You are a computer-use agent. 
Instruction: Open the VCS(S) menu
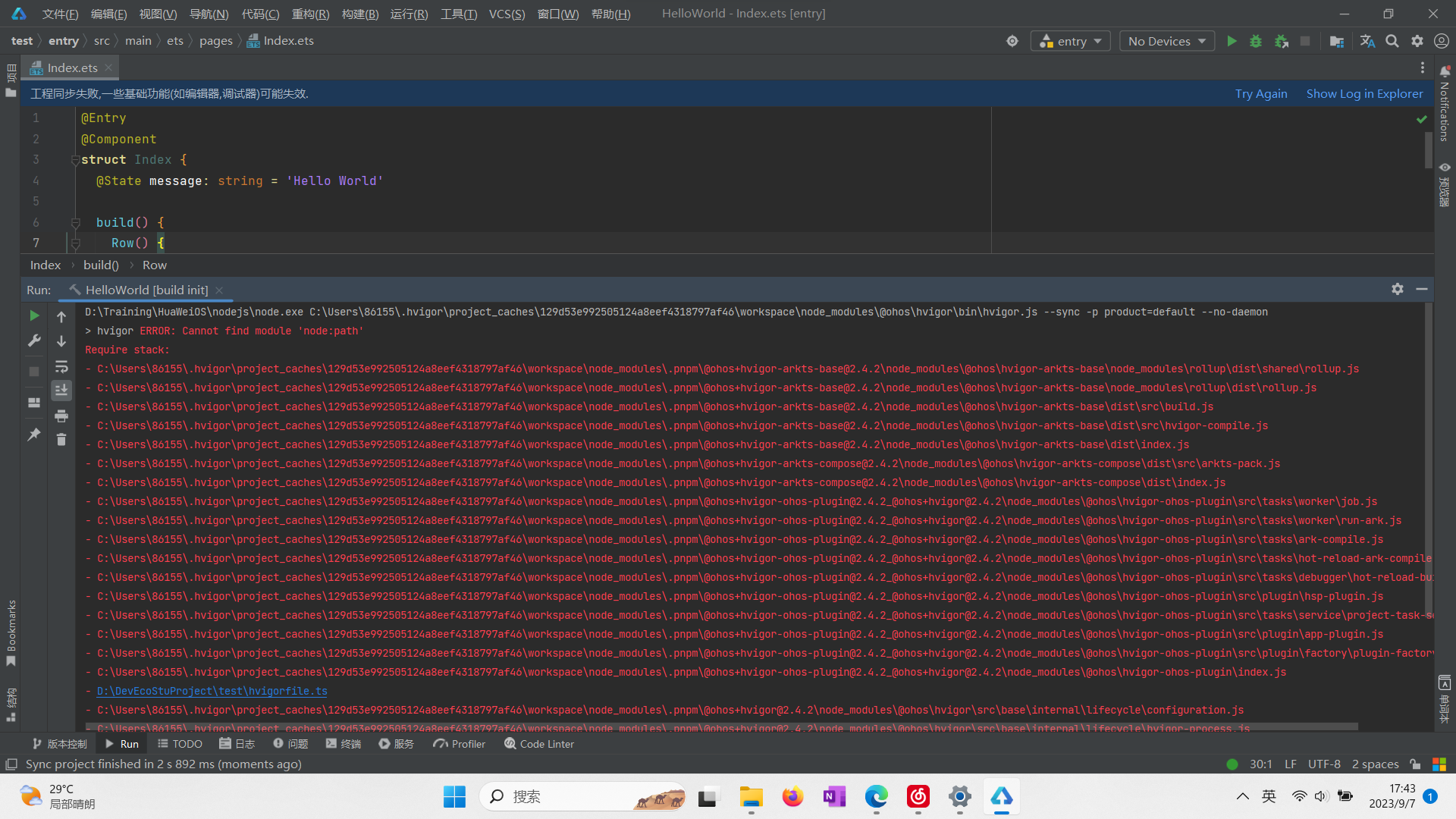(507, 14)
